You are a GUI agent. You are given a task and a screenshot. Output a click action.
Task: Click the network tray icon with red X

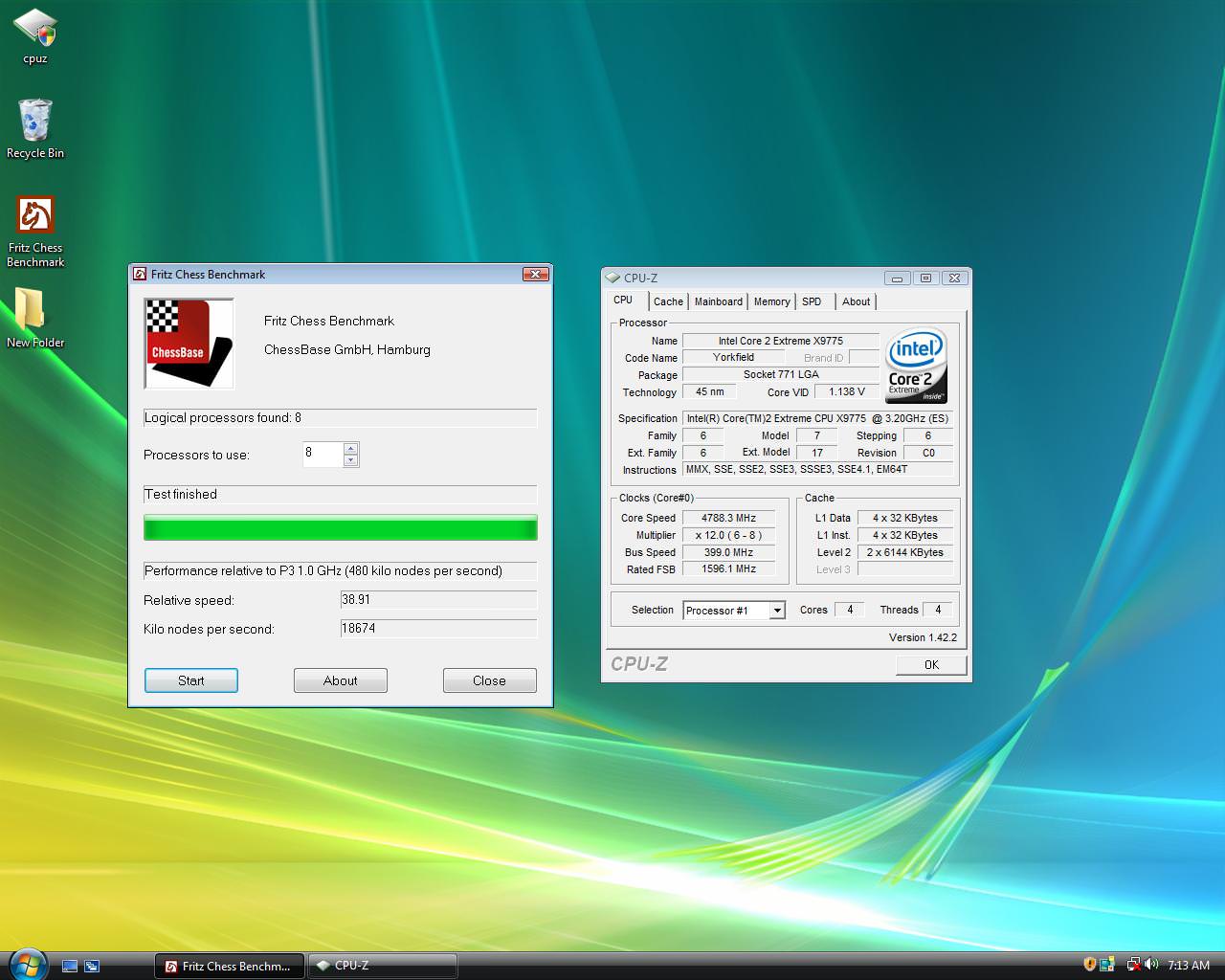pos(1133,965)
